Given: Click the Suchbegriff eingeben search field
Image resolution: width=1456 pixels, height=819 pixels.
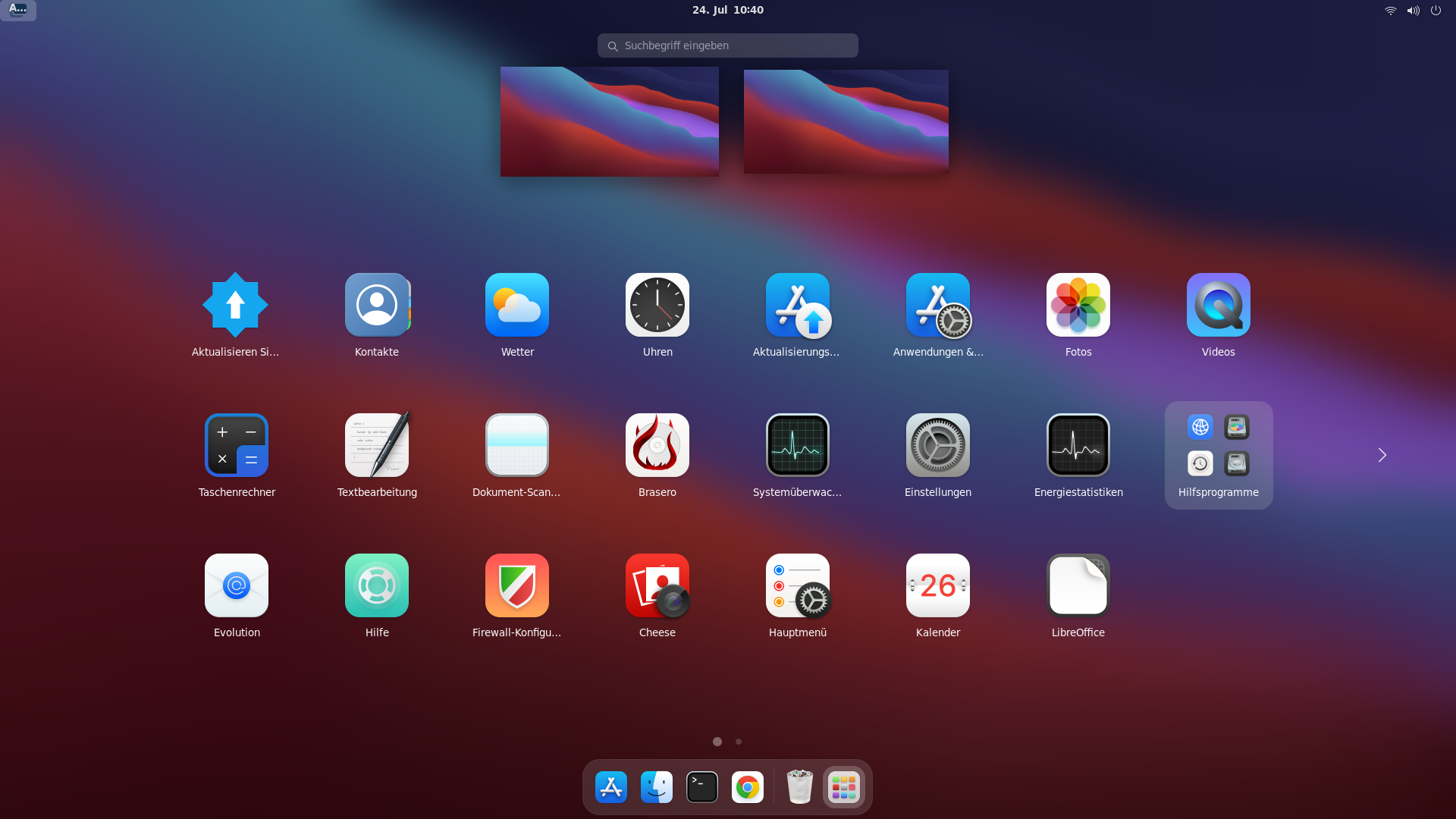Looking at the screenshot, I should (x=727, y=45).
